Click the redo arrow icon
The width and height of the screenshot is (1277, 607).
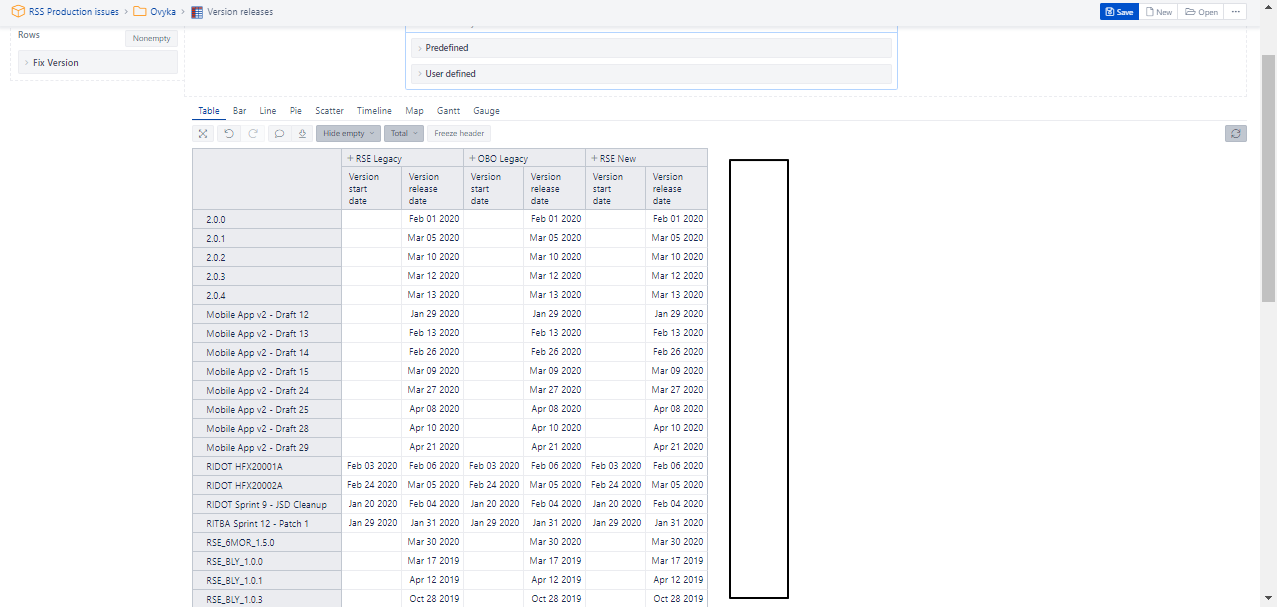pyautogui.click(x=253, y=133)
